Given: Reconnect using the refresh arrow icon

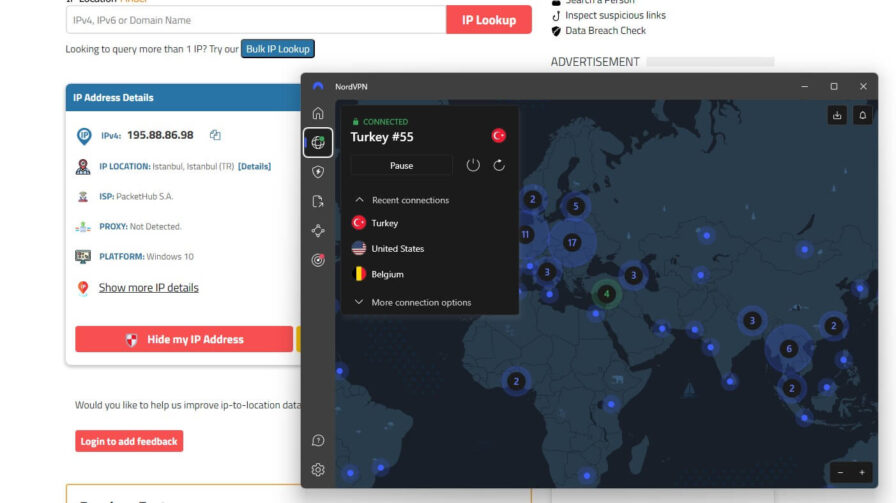Looking at the screenshot, I should pyautogui.click(x=499, y=165).
